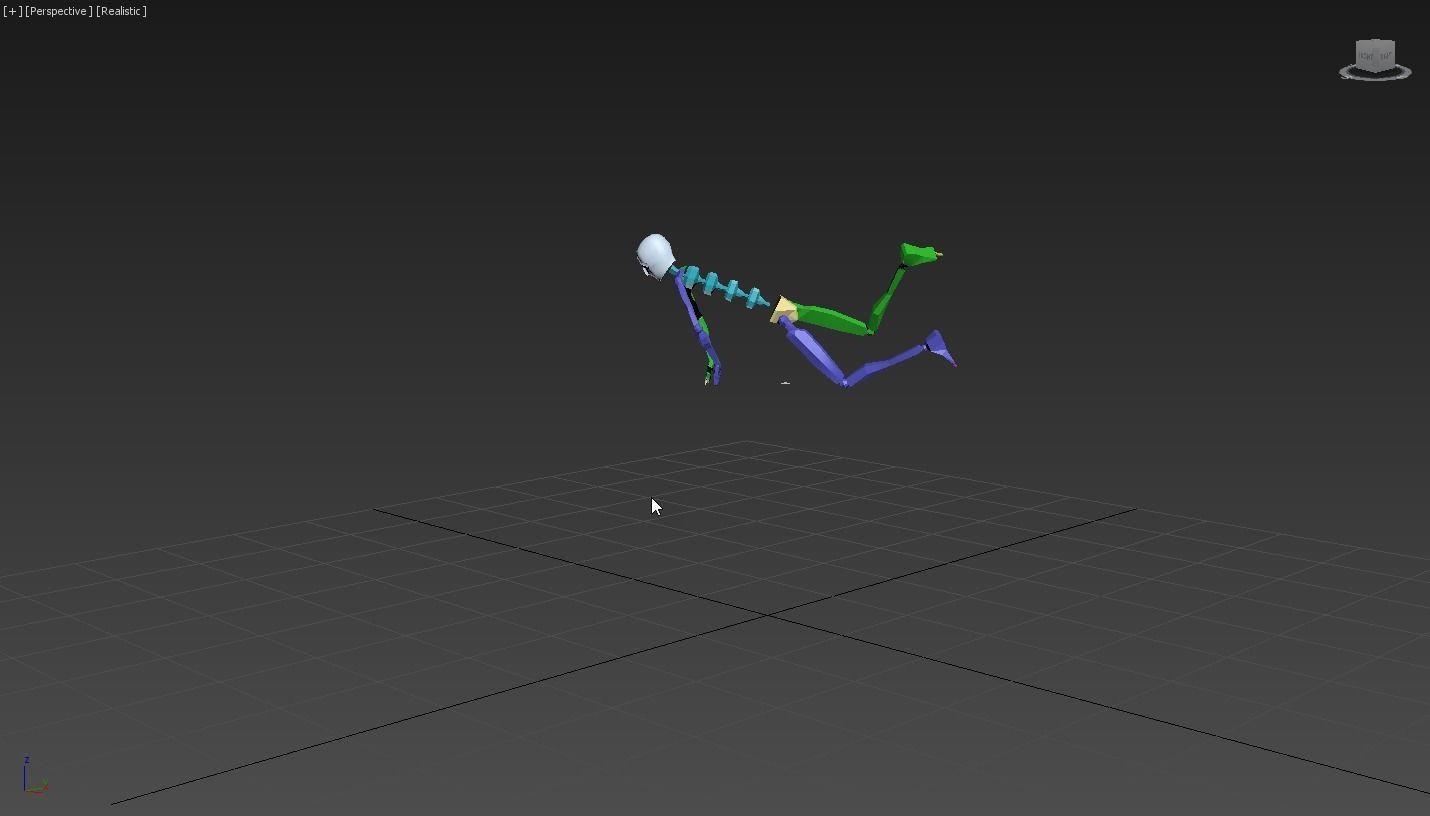Open the viewport General menu via [+]
1430x816 pixels.
[14, 11]
